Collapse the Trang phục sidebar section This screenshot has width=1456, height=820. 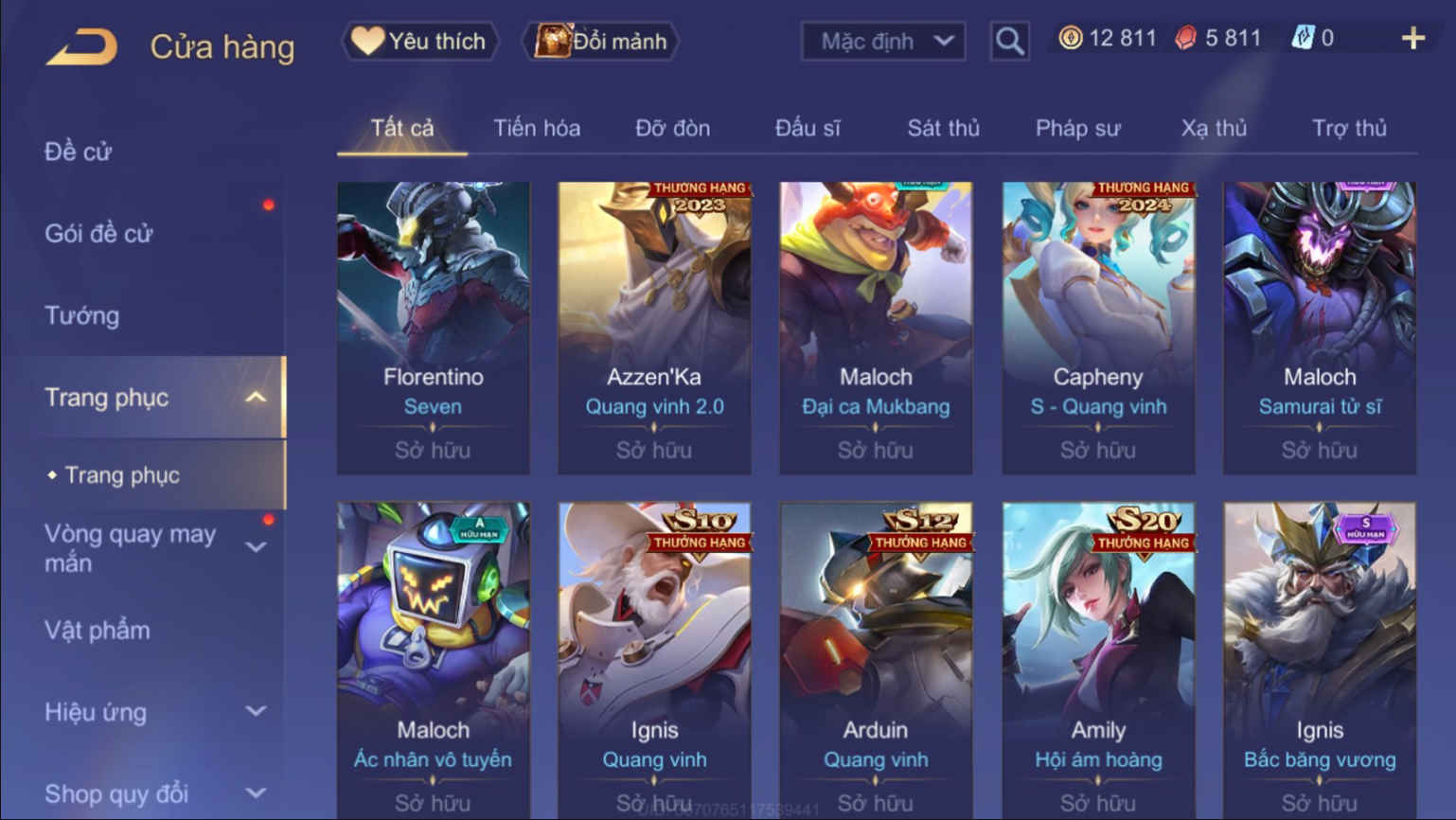[x=257, y=398]
